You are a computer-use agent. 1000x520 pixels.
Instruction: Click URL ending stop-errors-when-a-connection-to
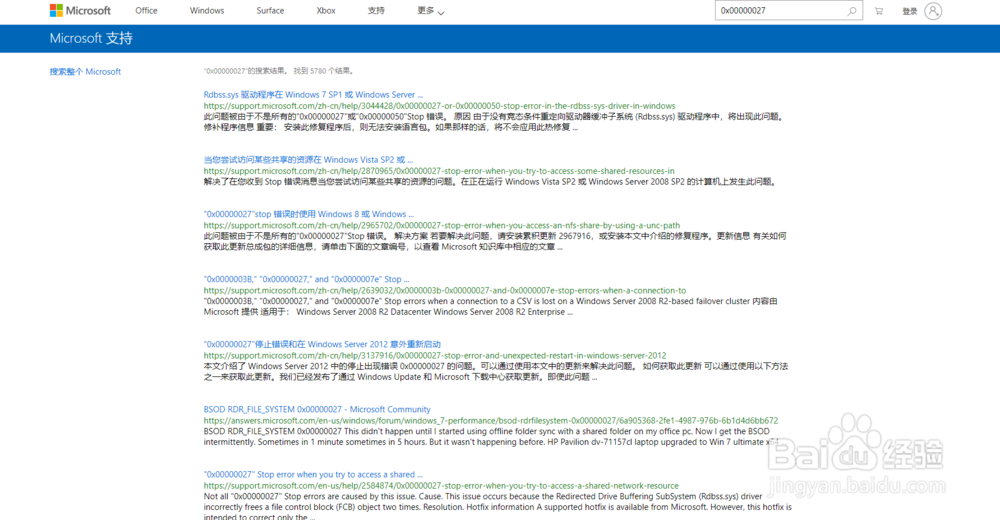point(445,290)
